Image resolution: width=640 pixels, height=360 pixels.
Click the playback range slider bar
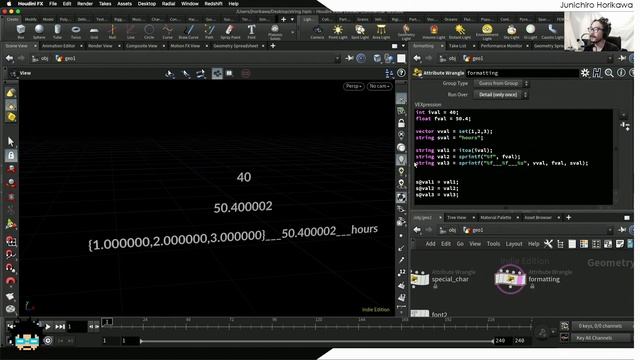point(317,341)
